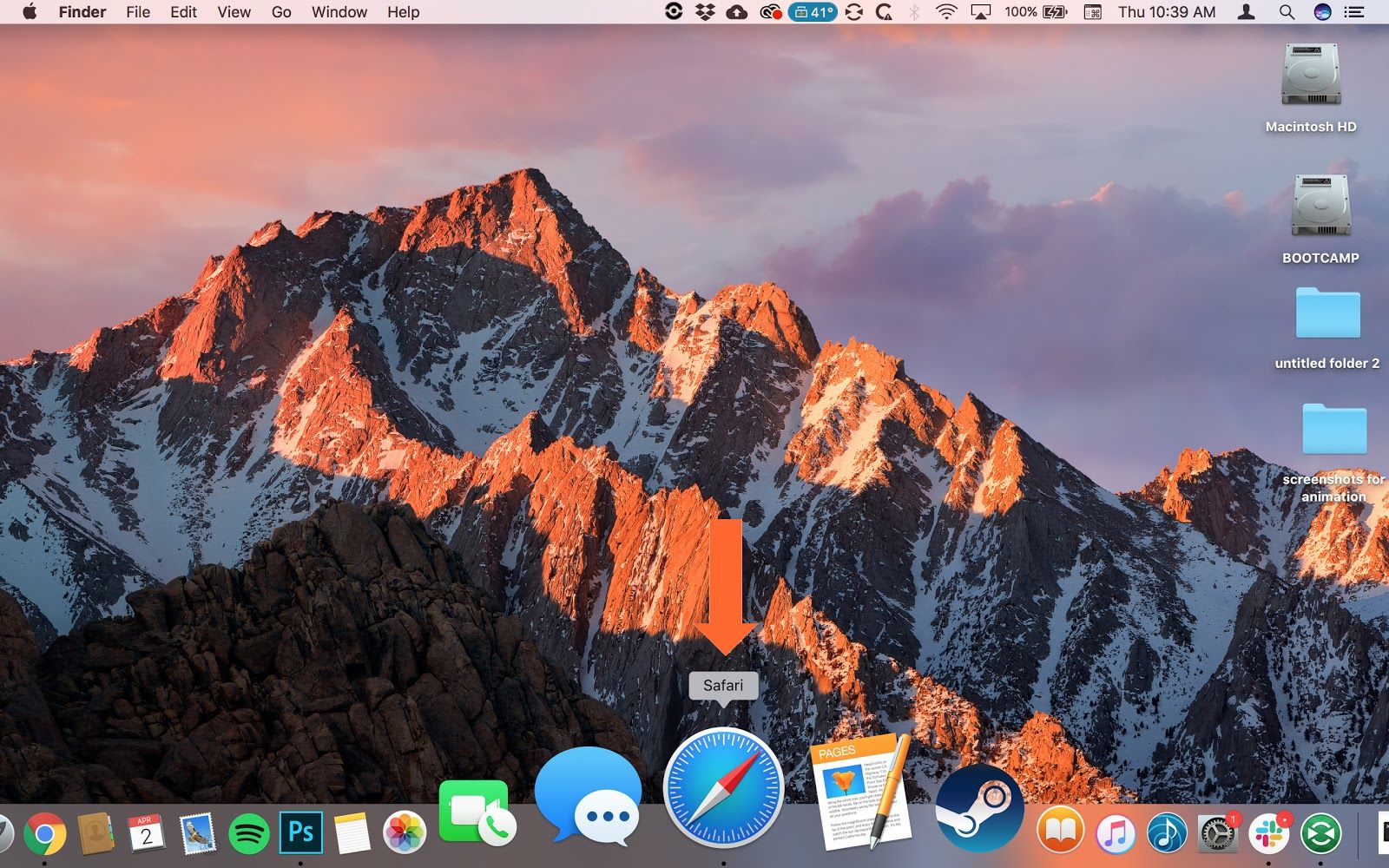Image resolution: width=1389 pixels, height=868 pixels.
Task: Open the Apple menu
Action: (x=29, y=12)
